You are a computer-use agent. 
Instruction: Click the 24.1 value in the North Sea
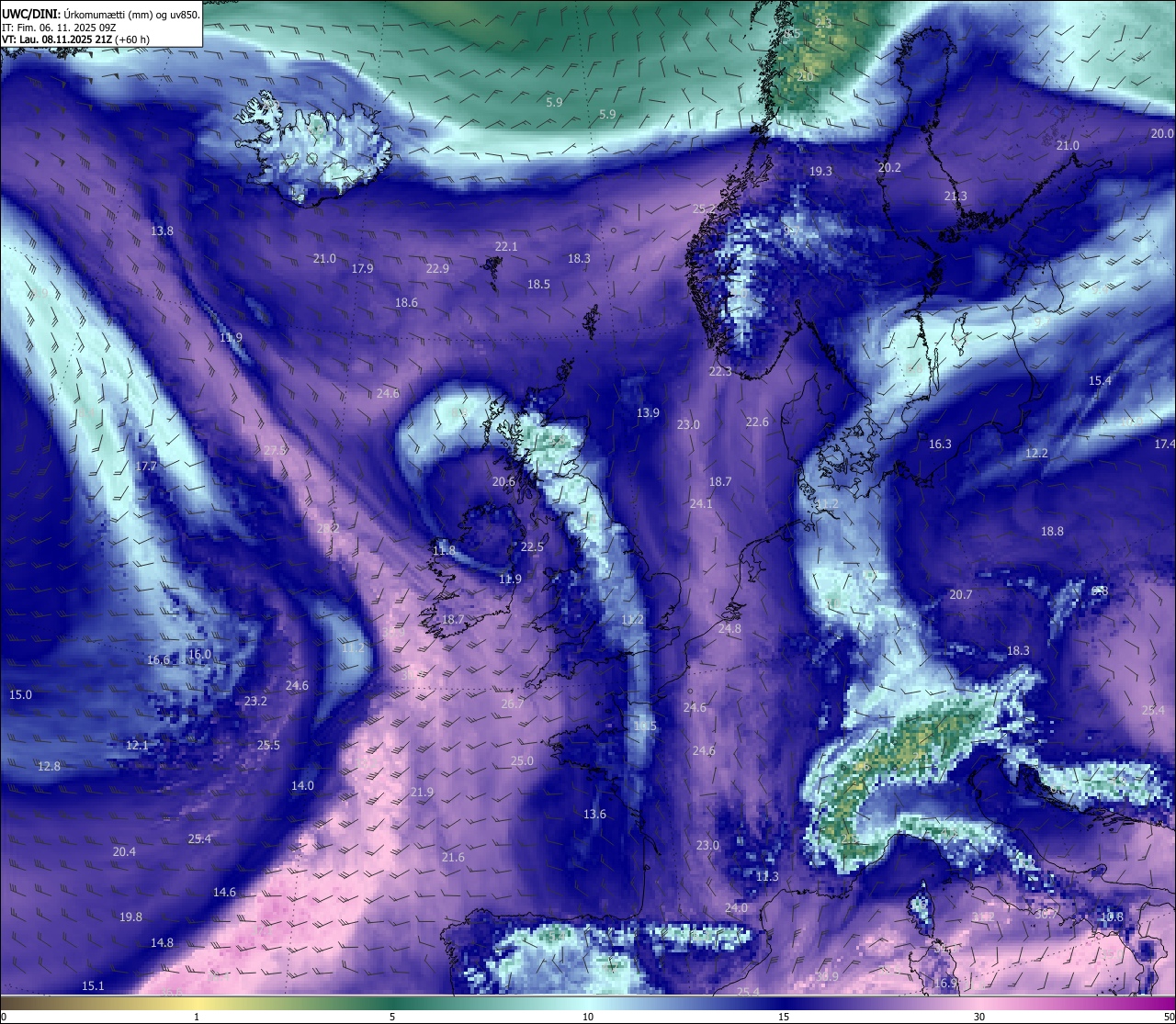(x=701, y=504)
